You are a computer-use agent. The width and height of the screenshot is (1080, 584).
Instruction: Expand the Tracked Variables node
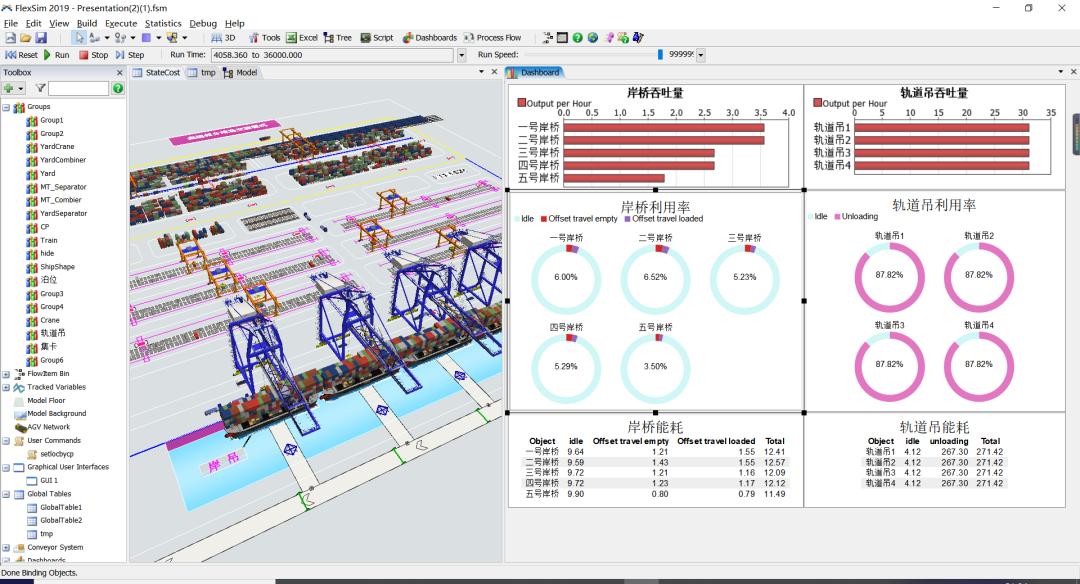click(x=6, y=387)
